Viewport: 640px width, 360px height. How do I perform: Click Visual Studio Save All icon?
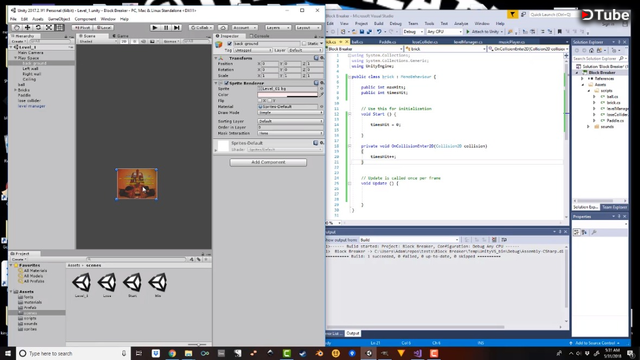pos(369,32)
